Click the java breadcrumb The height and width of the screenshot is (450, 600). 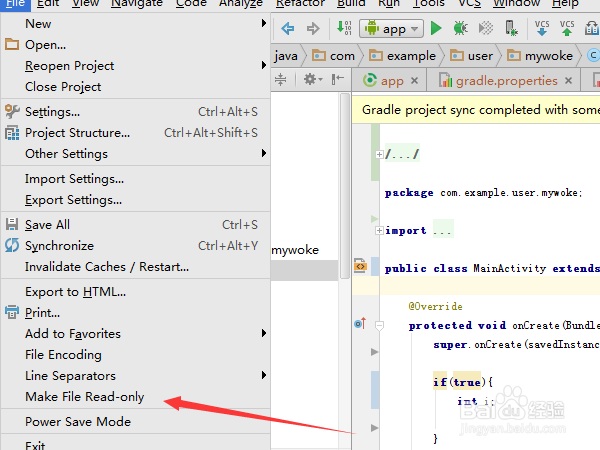[x=286, y=56]
